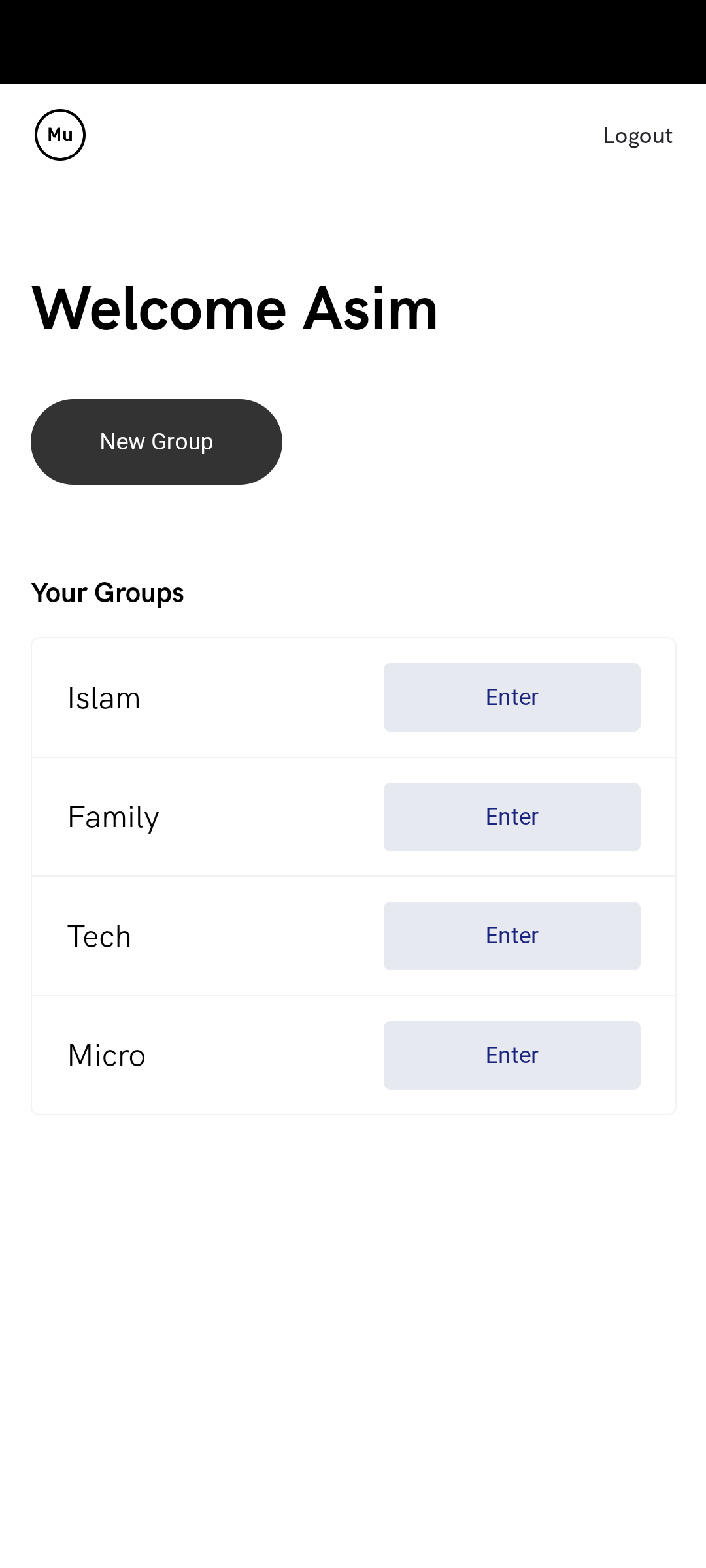Tap the black status bar at top

pyautogui.click(x=353, y=42)
